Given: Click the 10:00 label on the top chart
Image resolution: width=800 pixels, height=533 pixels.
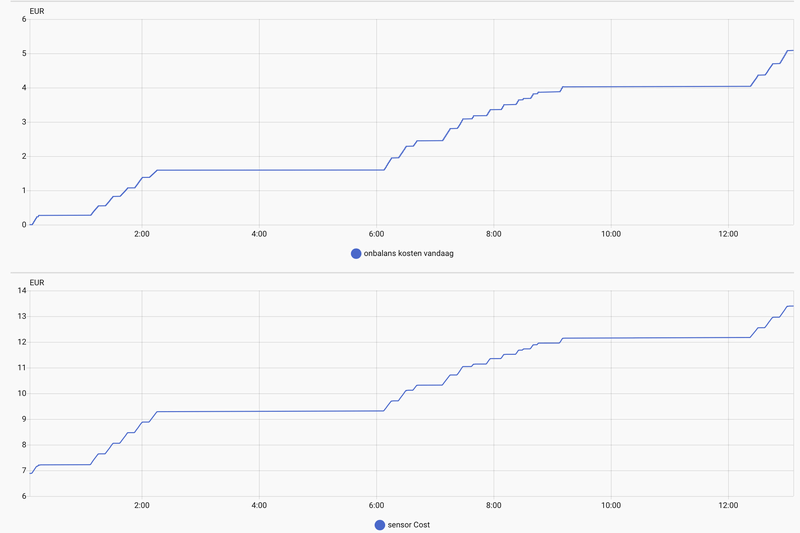Looking at the screenshot, I should pyautogui.click(x=611, y=234).
